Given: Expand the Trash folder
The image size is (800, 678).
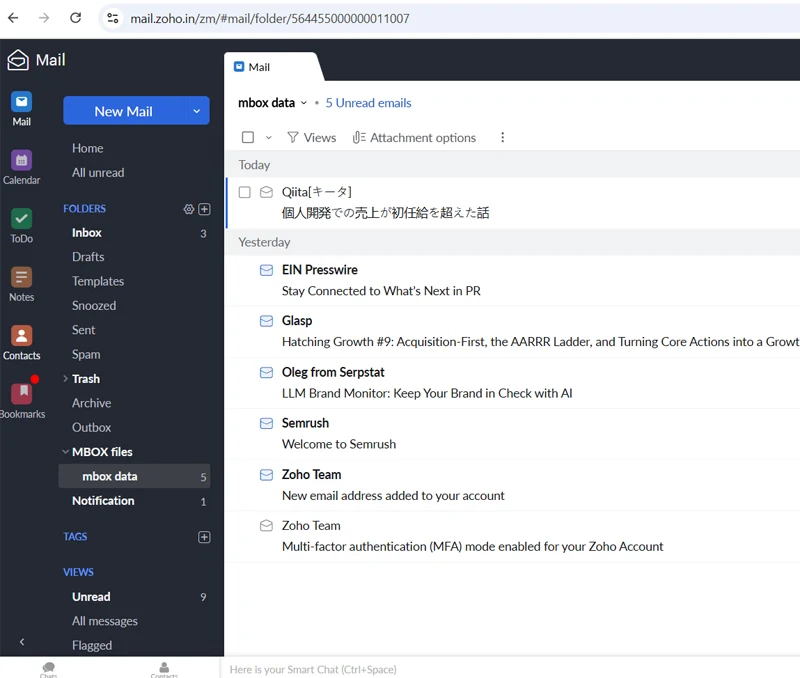Looking at the screenshot, I should tap(66, 379).
